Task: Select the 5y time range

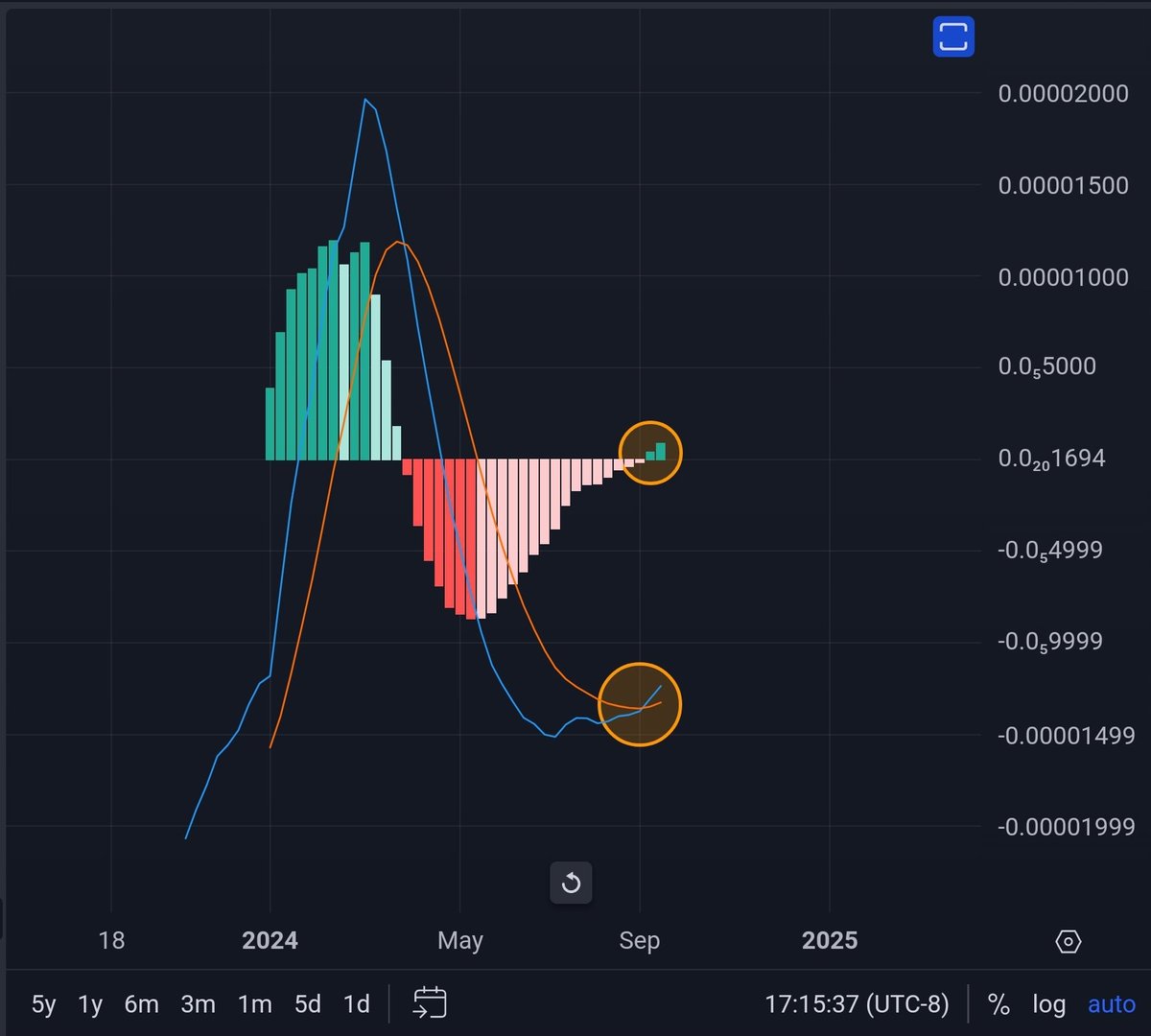Action: 44,1004
